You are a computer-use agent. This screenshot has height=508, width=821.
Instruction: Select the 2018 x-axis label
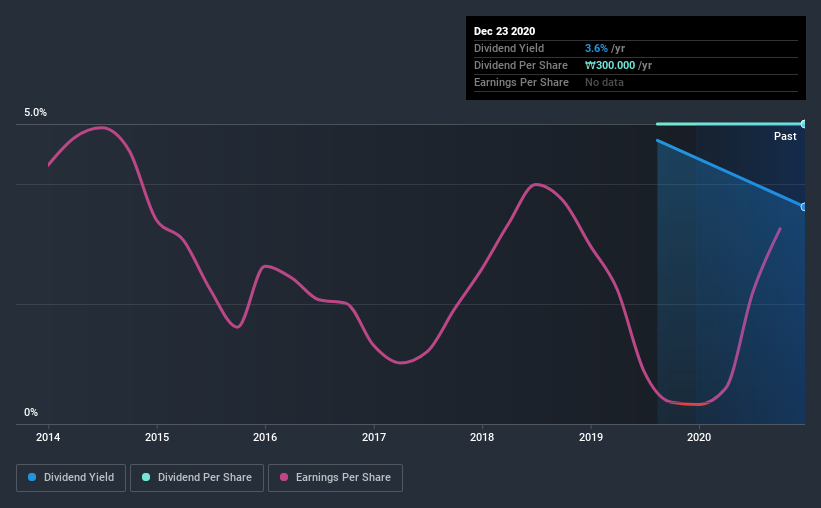482,437
